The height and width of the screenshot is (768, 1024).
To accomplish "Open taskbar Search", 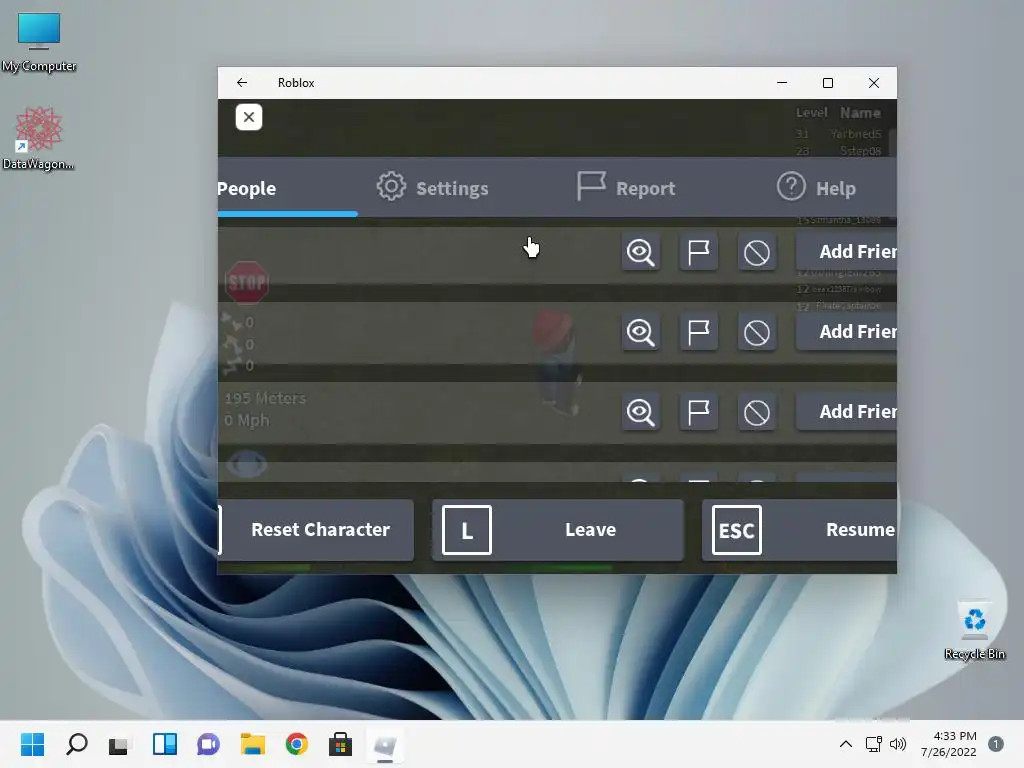I will click(x=76, y=744).
